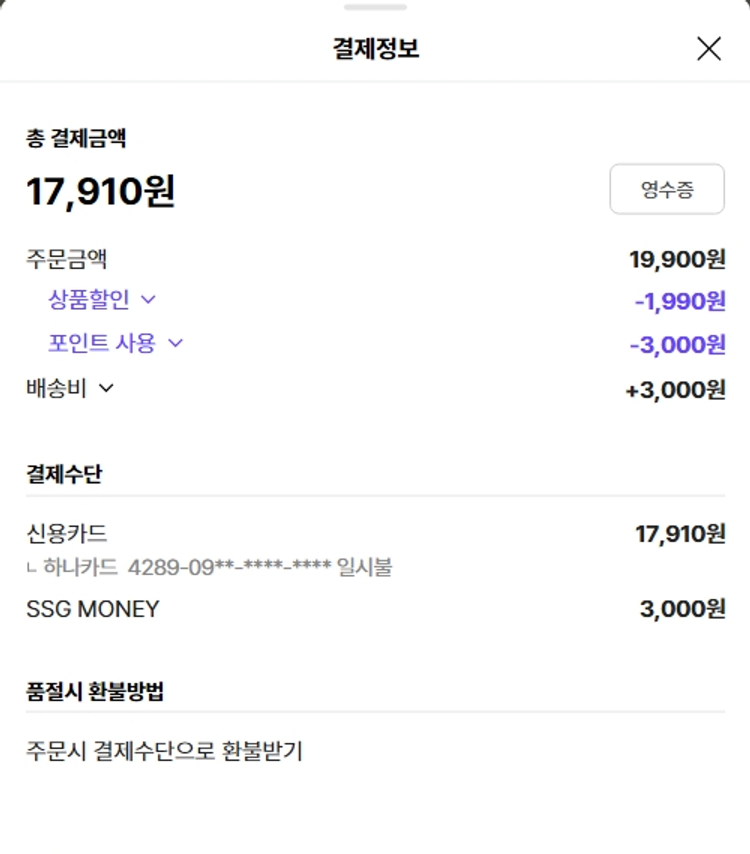Click the 주문금액 19,900원 value
The height and width of the screenshot is (854, 750).
(x=677, y=260)
